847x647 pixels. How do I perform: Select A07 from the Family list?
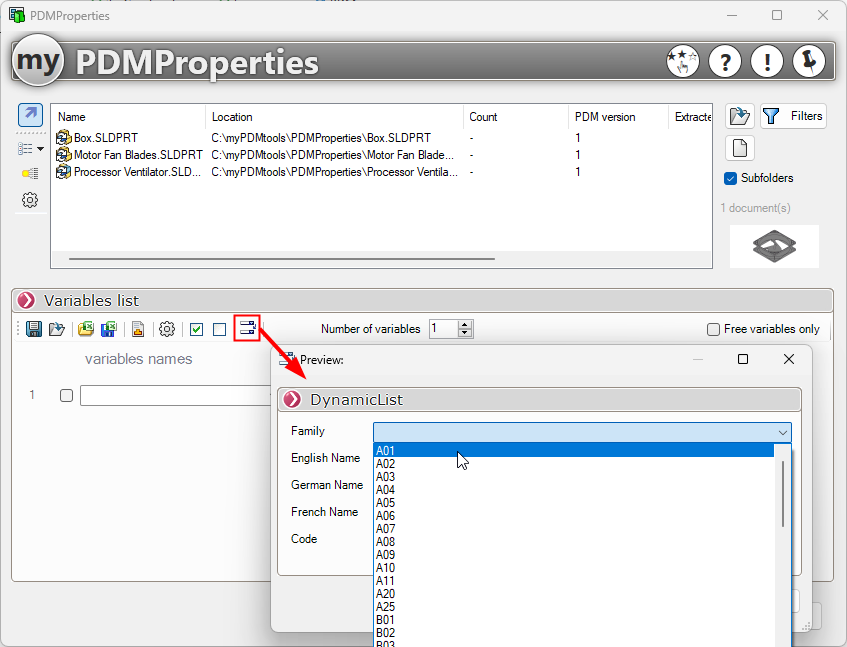coord(574,528)
